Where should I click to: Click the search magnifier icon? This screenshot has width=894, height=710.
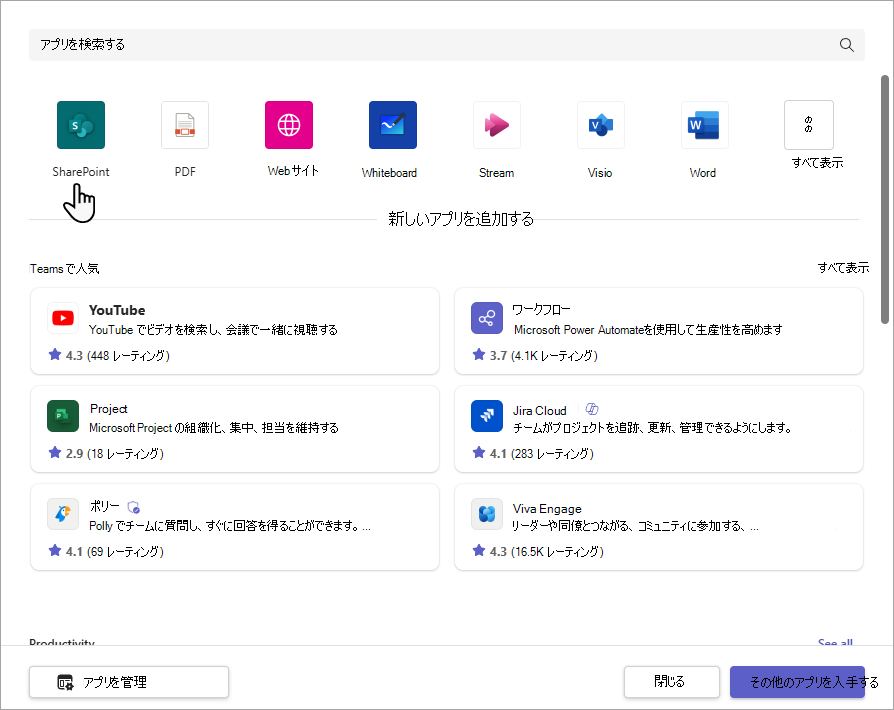pos(847,45)
